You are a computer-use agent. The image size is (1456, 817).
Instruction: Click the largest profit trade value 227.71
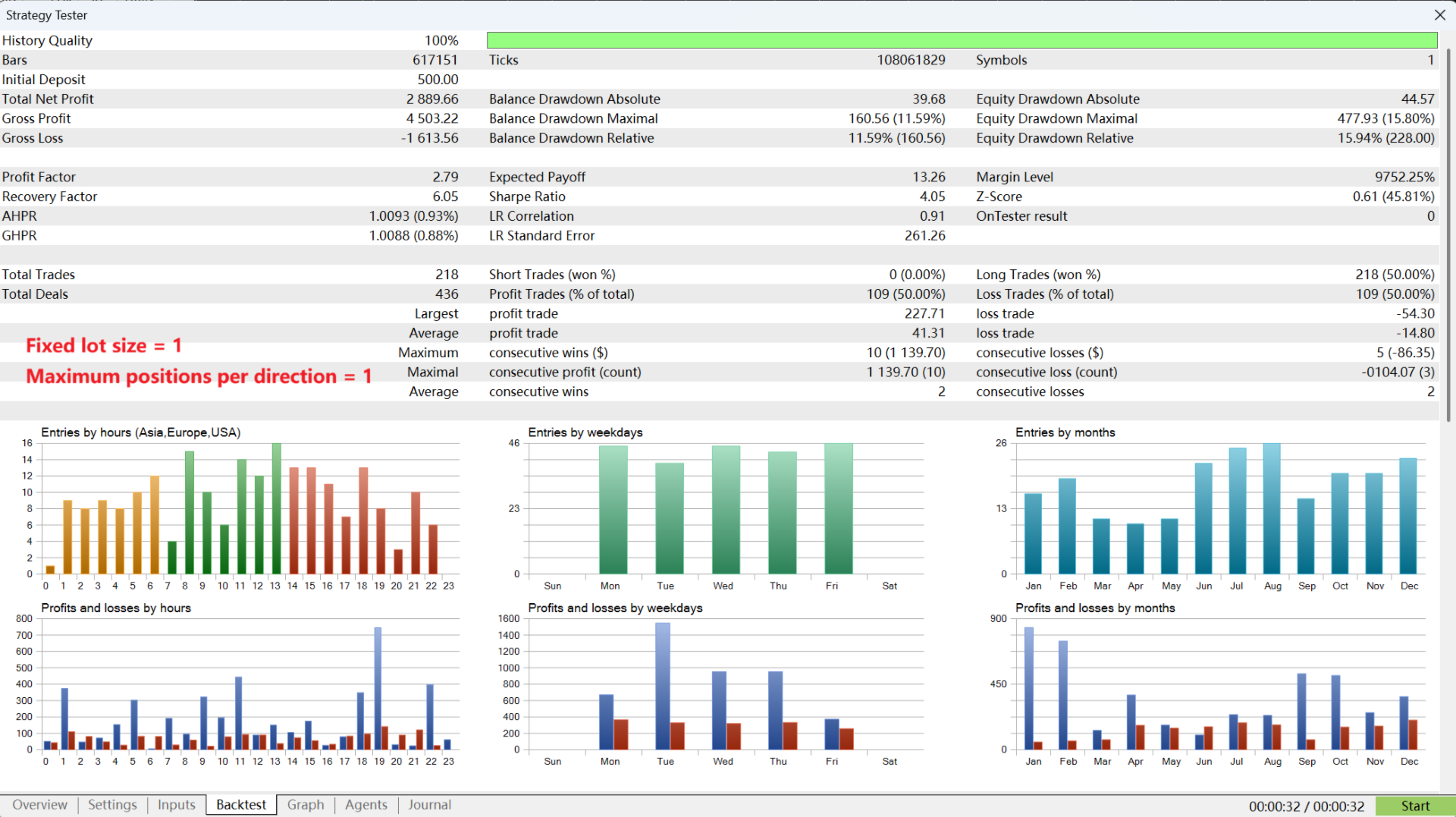[924, 314]
